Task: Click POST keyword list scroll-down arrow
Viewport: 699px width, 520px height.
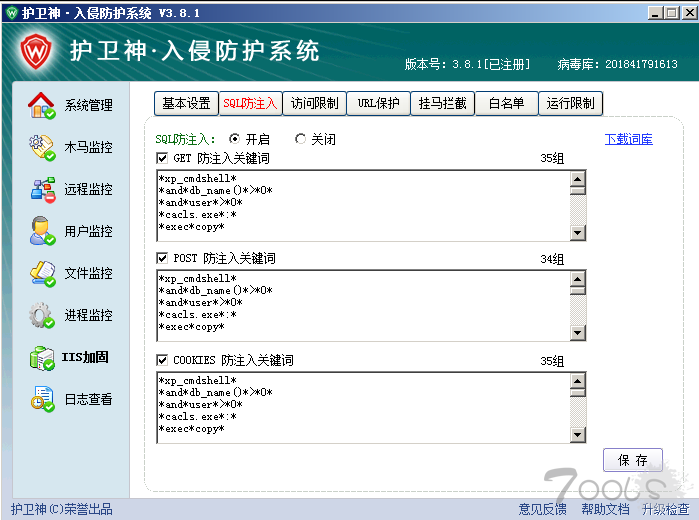Action: coord(578,332)
